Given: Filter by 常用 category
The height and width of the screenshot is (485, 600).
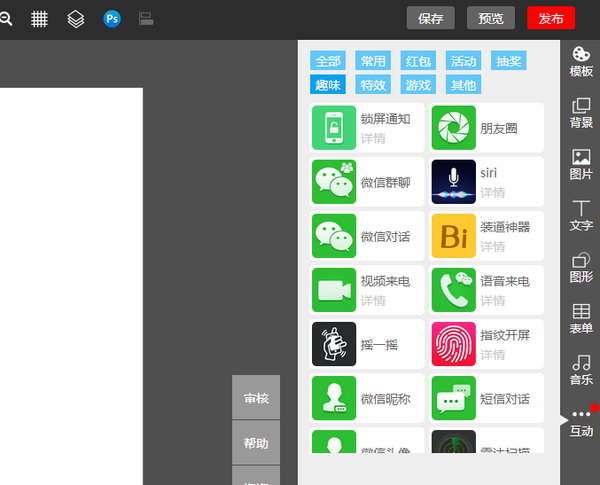Looking at the screenshot, I should click(373, 60).
